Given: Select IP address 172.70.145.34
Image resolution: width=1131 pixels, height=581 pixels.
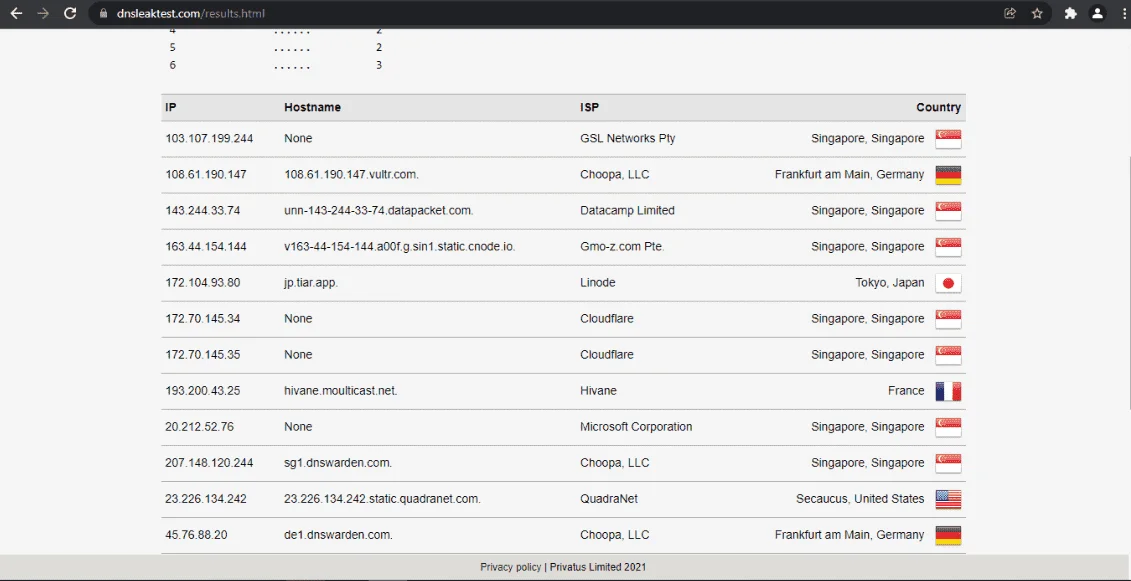Looking at the screenshot, I should 203,318.
